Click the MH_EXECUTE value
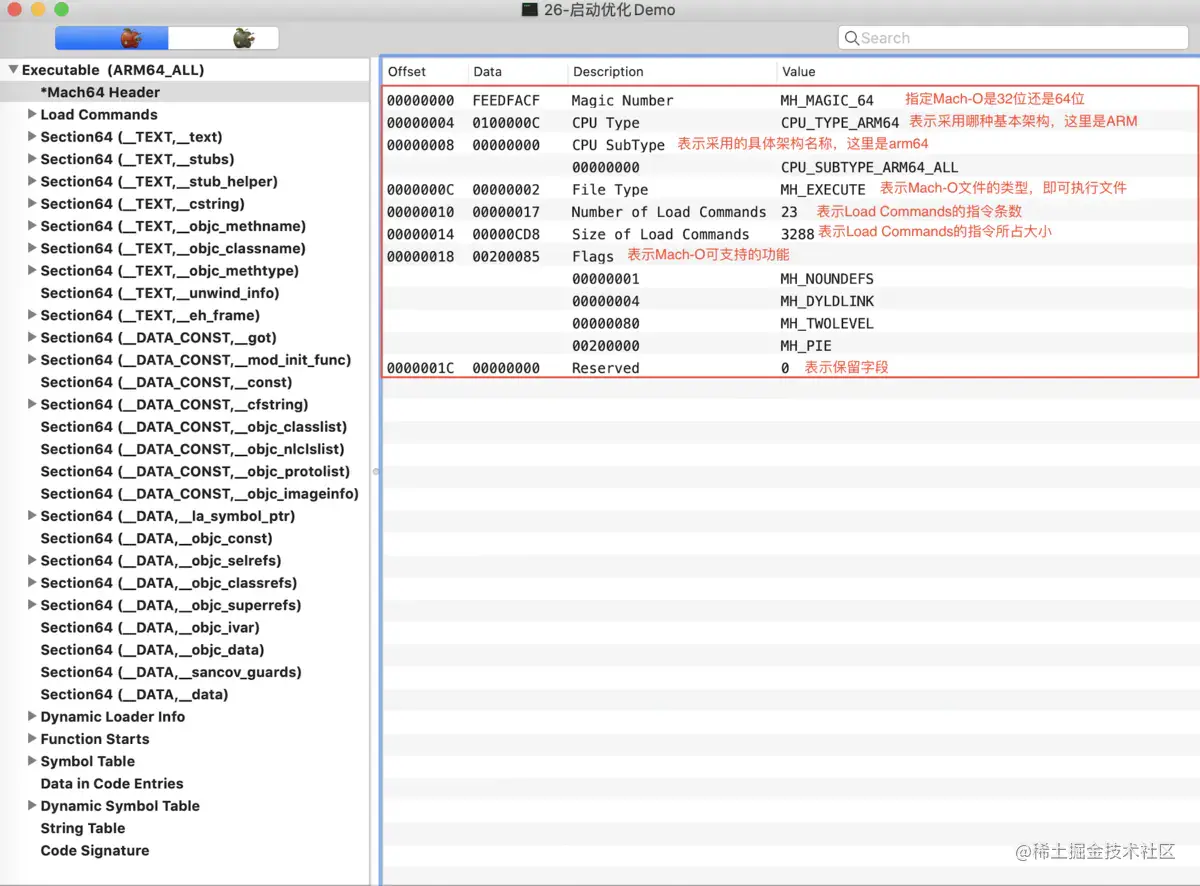Viewport: 1200px width, 886px height. pyautogui.click(x=823, y=190)
